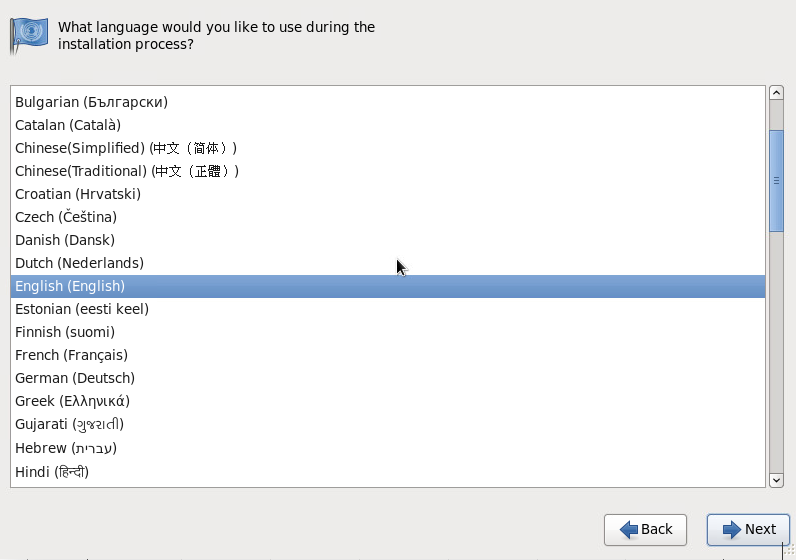Pick Hindi at the list bottom
Viewport: 796px width, 560px height.
(388, 472)
